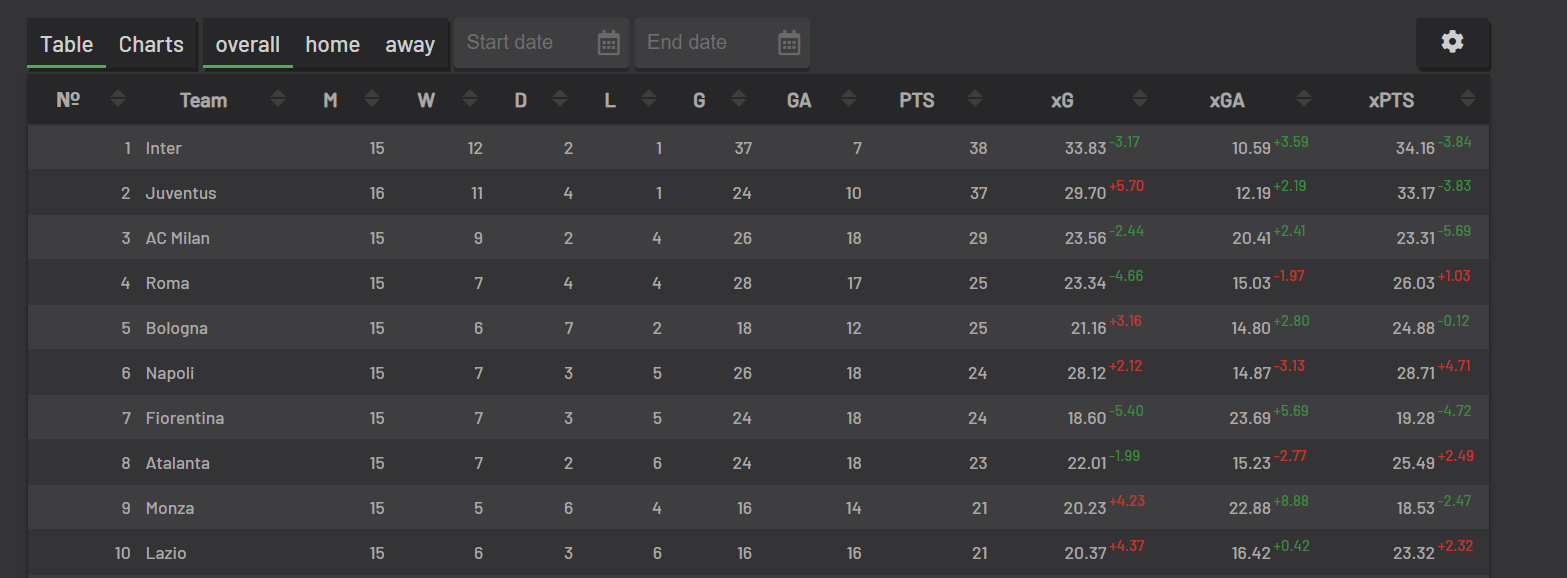Image resolution: width=1567 pixels, height=578 pixels.
Task: Open the Start date calendar icon
Action: (609, 43)
